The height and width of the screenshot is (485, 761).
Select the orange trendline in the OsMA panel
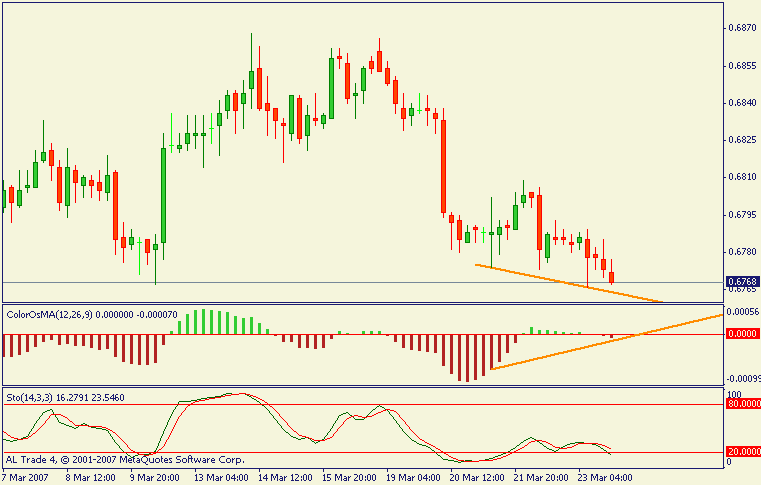point(600,343)
